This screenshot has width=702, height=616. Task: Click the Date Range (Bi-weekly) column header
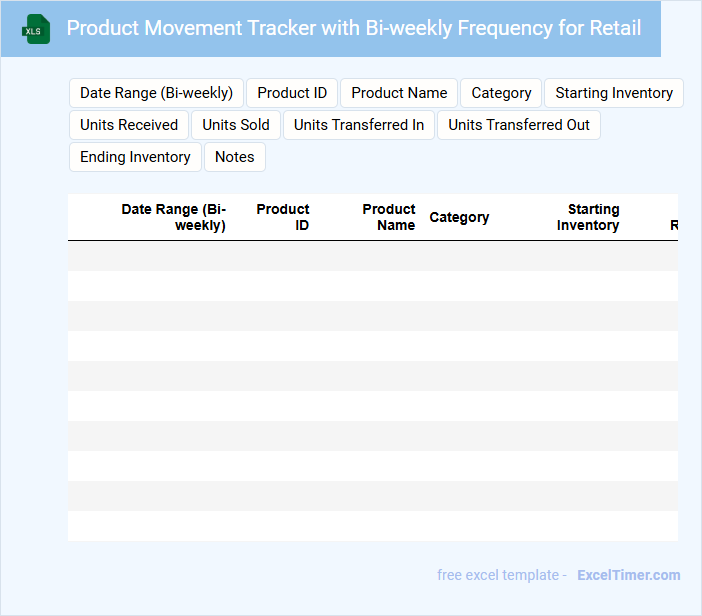pyautogui.click(x=173, y=217)
